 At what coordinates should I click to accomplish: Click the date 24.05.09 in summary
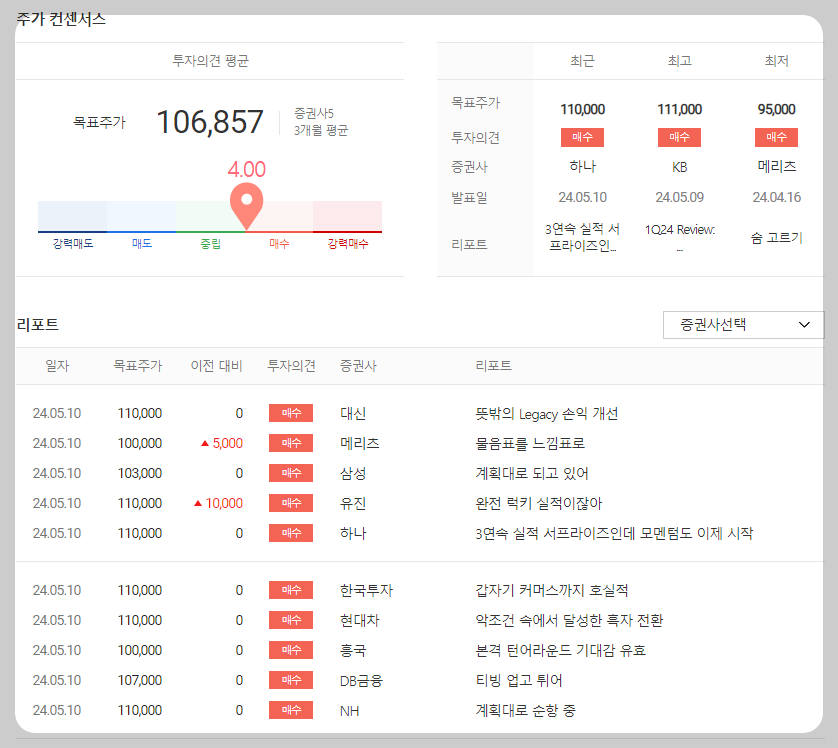click(679, 198)
